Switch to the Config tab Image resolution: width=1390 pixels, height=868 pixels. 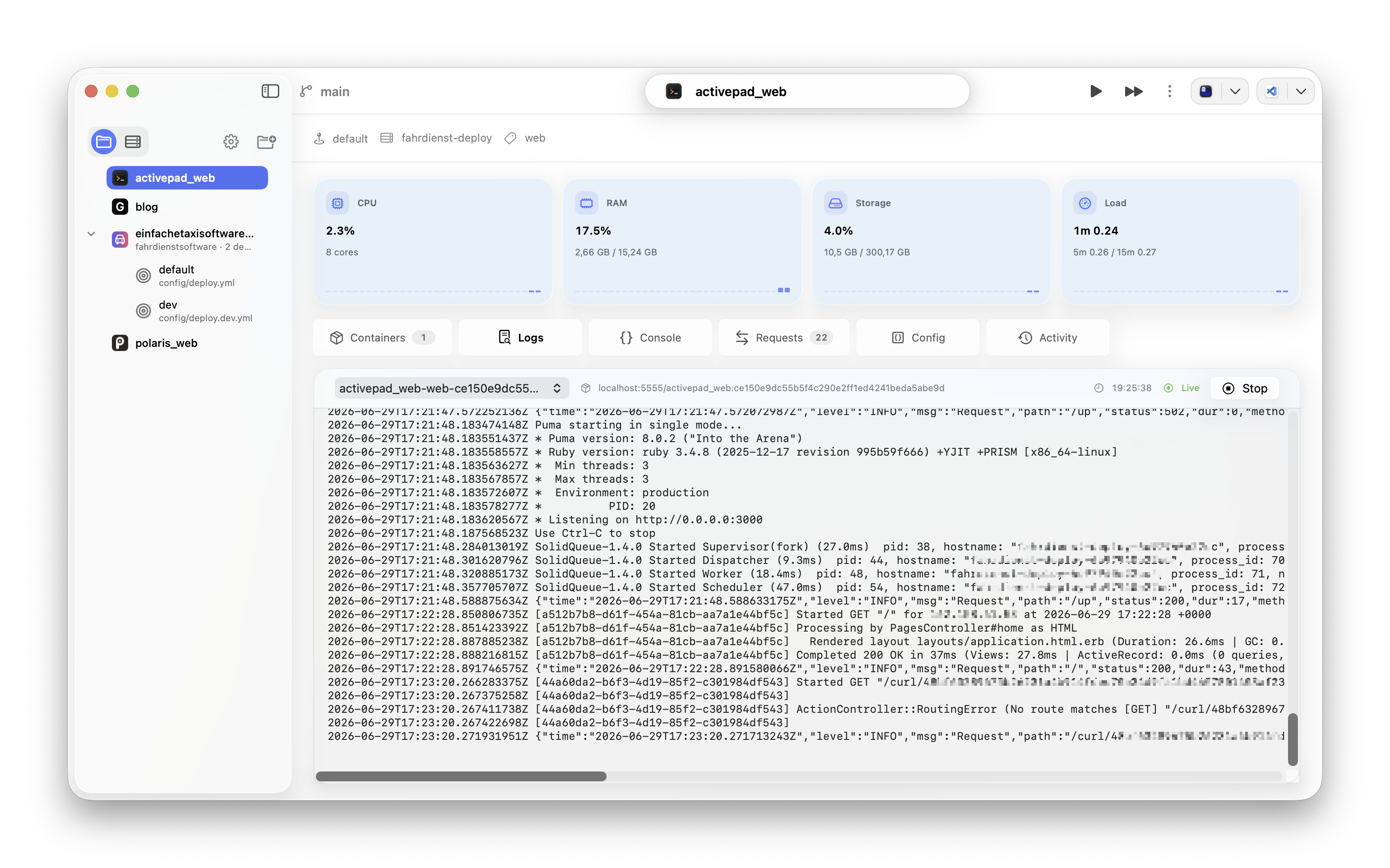coord(917,337)
